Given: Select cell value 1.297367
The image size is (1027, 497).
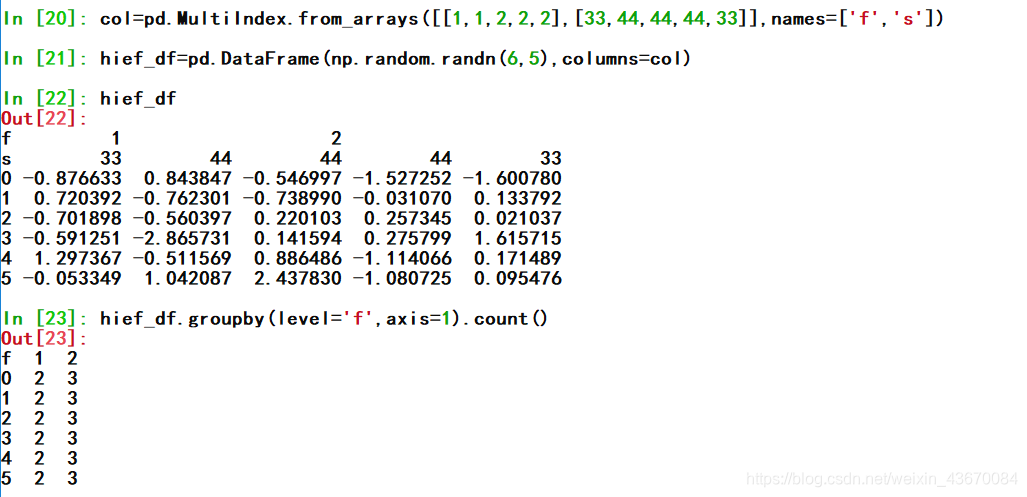Looking at the screenshot, I should tap(77, 259).
